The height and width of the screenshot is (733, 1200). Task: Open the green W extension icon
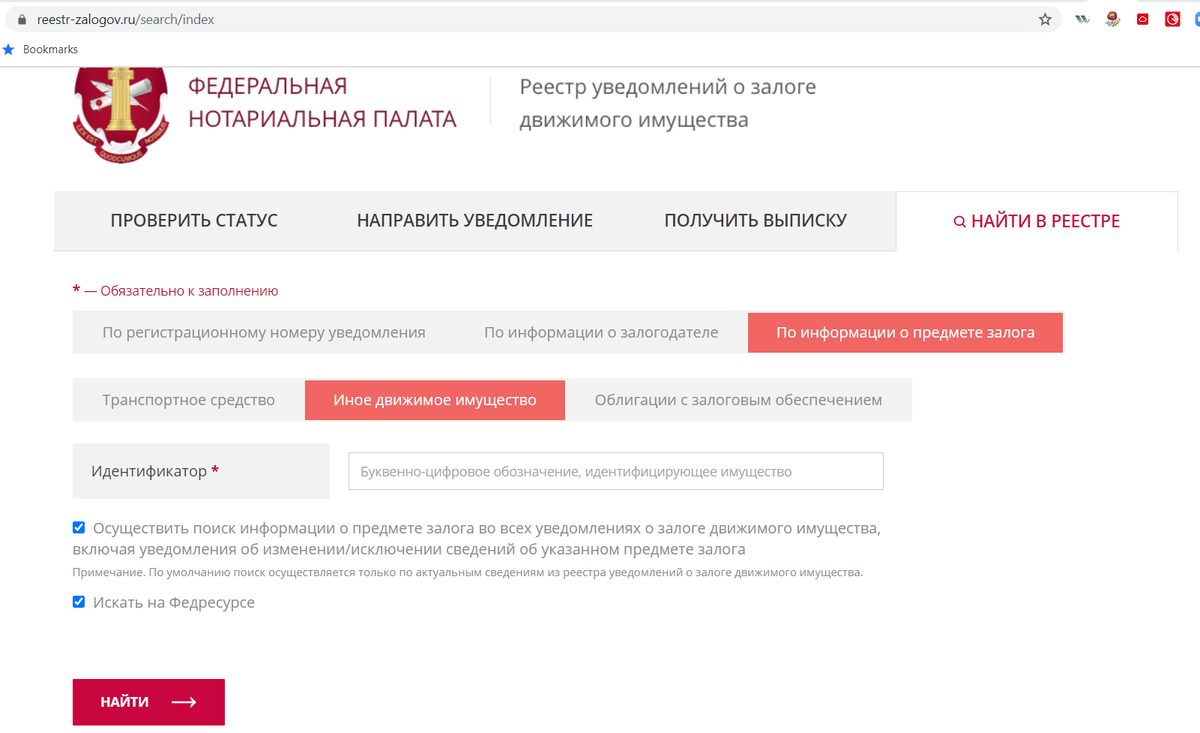tap(1082, 18)
